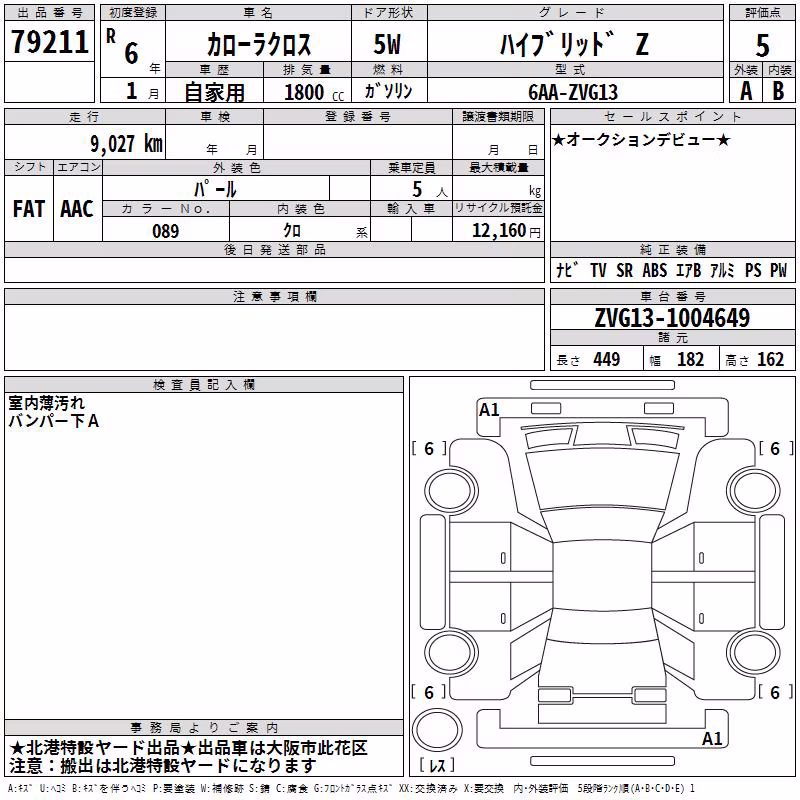Click the first registration year R 6
Screen dimensions: 800x800
(x=122, y=47)
